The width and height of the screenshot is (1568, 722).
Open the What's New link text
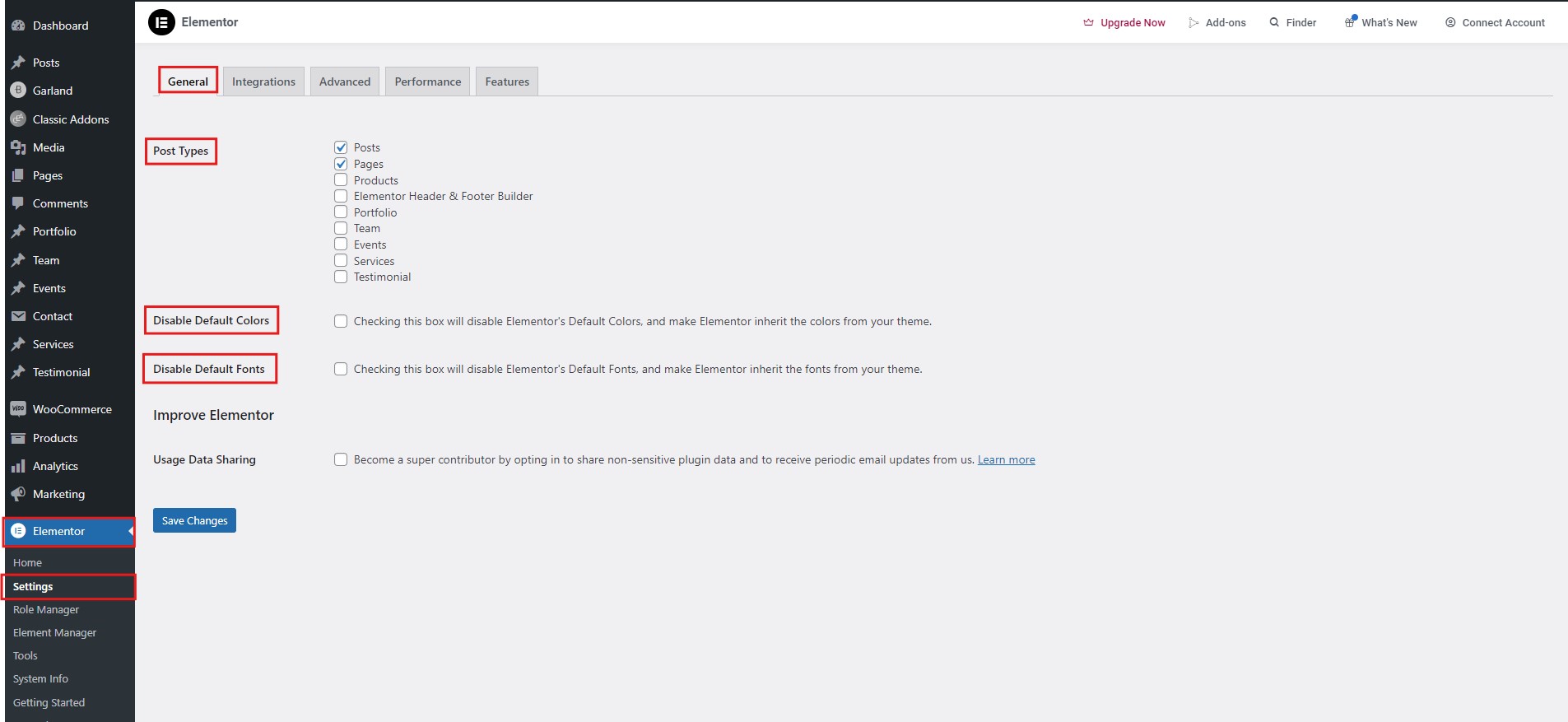(1389, 23)
